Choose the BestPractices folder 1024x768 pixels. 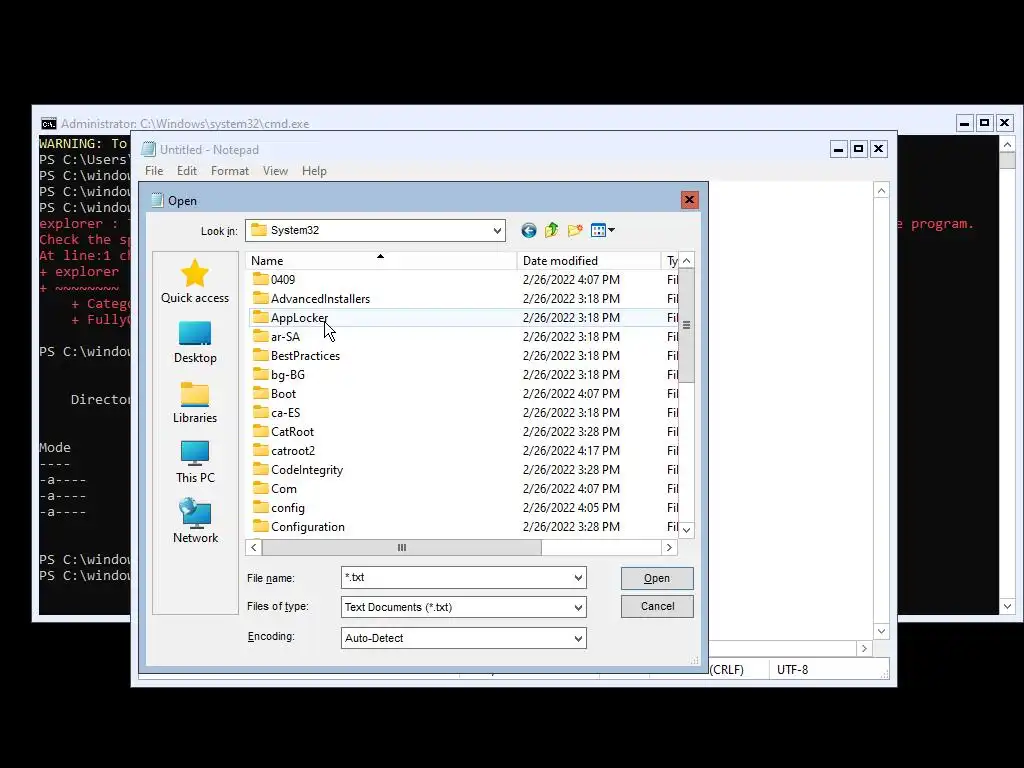305,355
